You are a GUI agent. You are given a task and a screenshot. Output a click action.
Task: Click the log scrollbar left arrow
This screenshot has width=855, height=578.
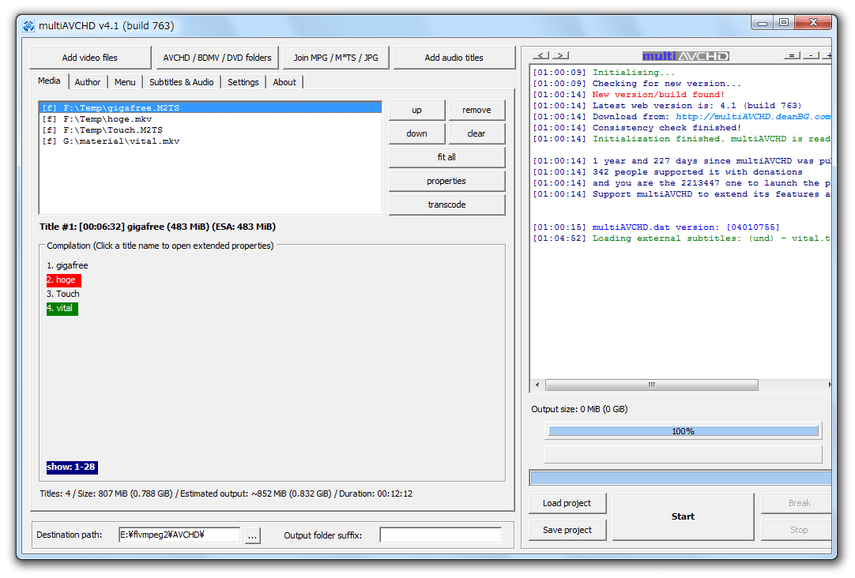click(x=537, y=385)
